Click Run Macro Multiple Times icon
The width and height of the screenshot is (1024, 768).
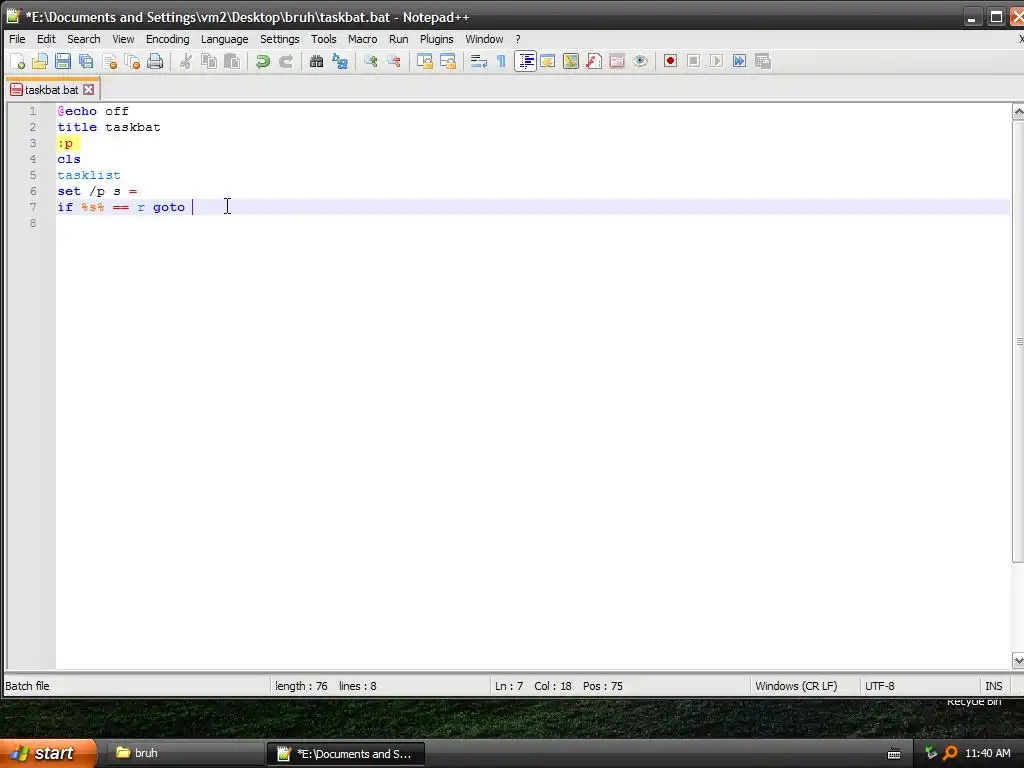[739, 61]
